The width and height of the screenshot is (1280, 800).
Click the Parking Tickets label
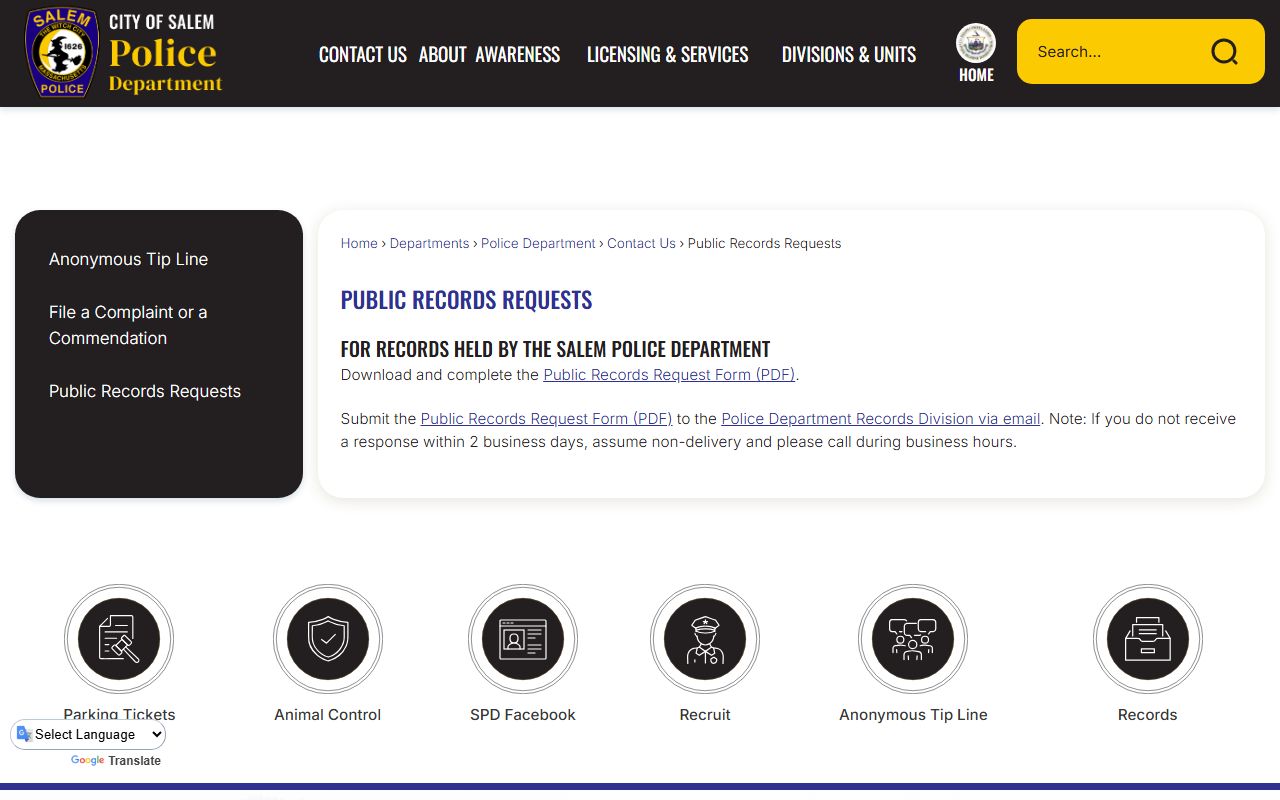click(x=119, y=715)
